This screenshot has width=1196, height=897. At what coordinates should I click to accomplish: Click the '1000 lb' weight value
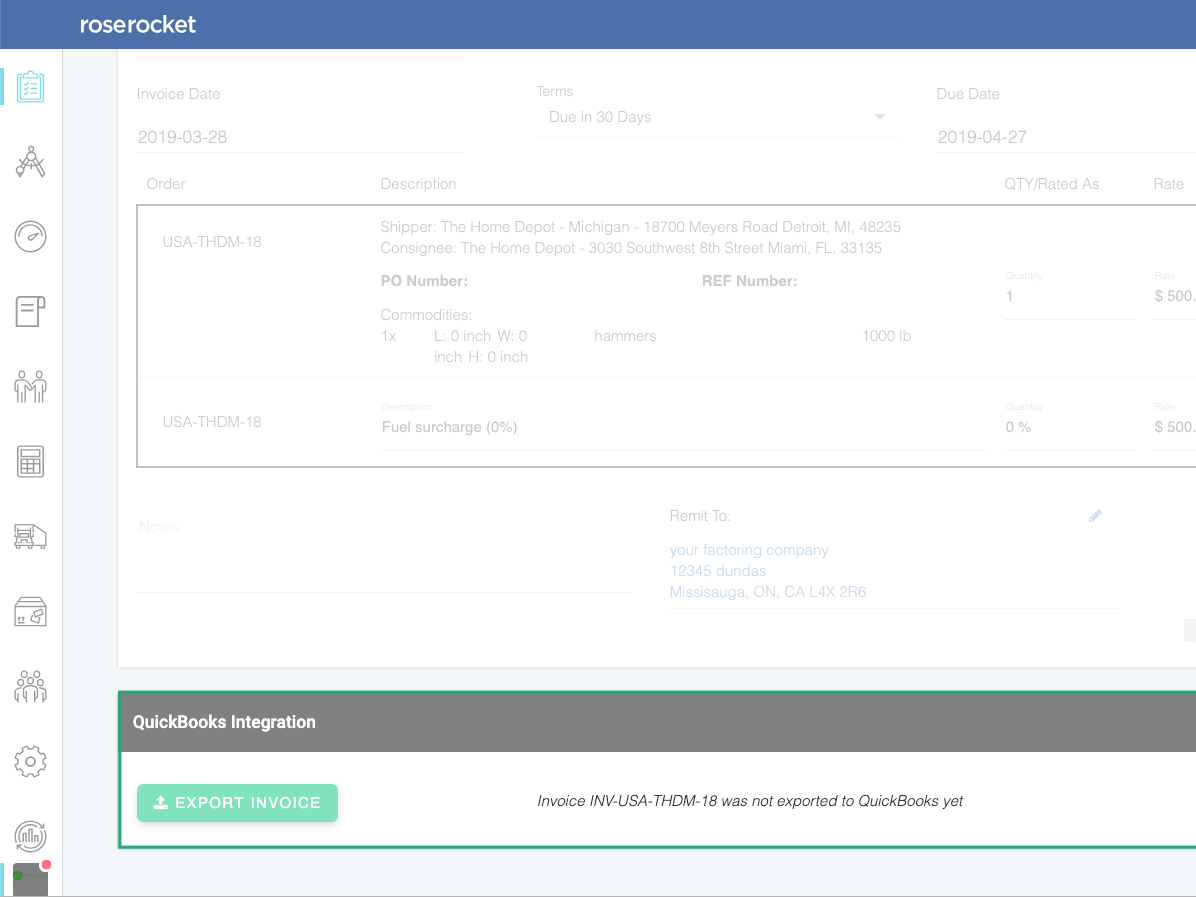pyautogui.click(x=886, y=336)
